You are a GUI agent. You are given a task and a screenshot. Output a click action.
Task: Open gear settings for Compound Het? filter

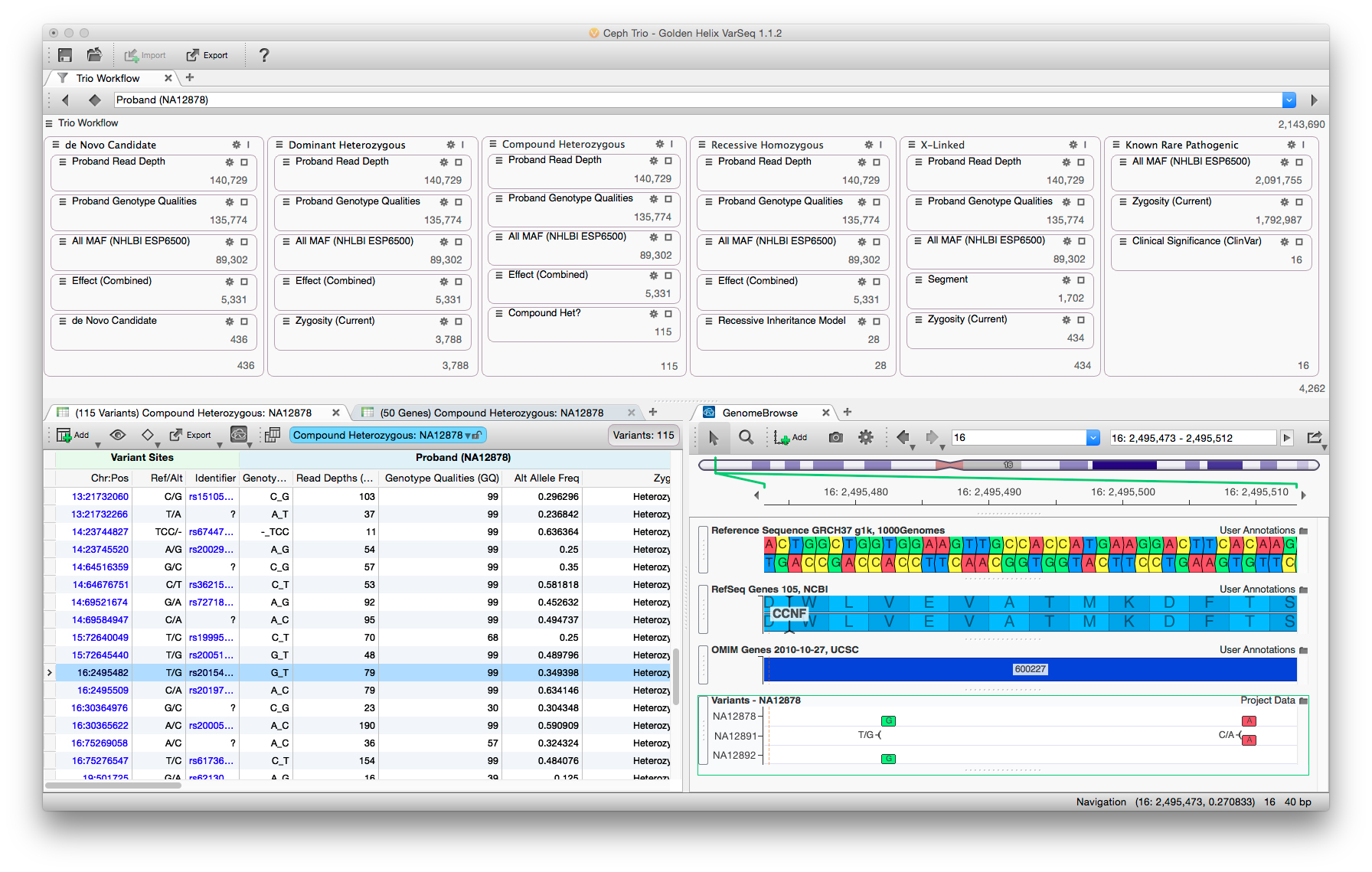point(654,314)
